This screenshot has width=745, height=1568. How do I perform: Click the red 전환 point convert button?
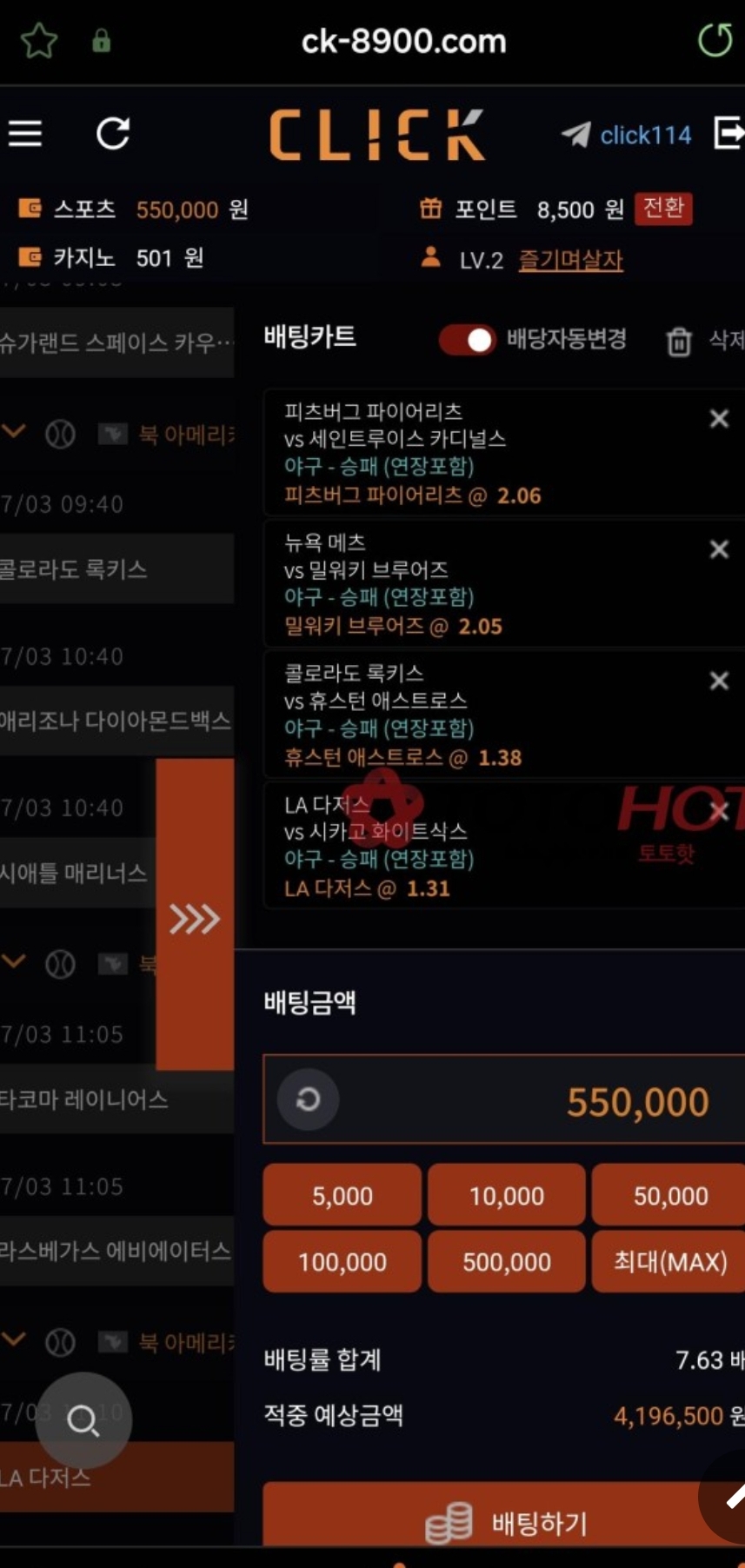[663, 209]
